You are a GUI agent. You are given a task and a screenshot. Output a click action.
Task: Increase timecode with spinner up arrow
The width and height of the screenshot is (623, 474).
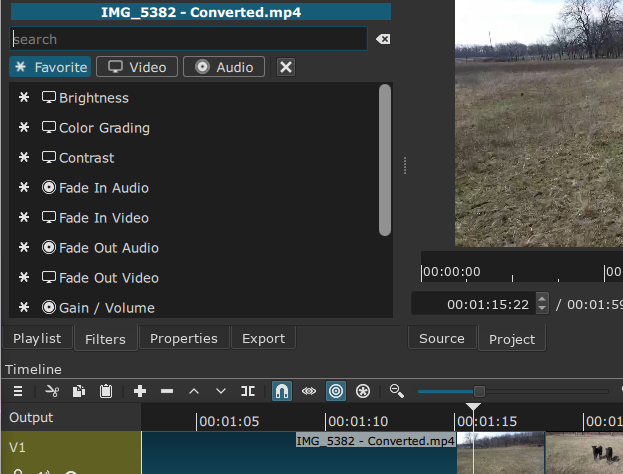542,298
